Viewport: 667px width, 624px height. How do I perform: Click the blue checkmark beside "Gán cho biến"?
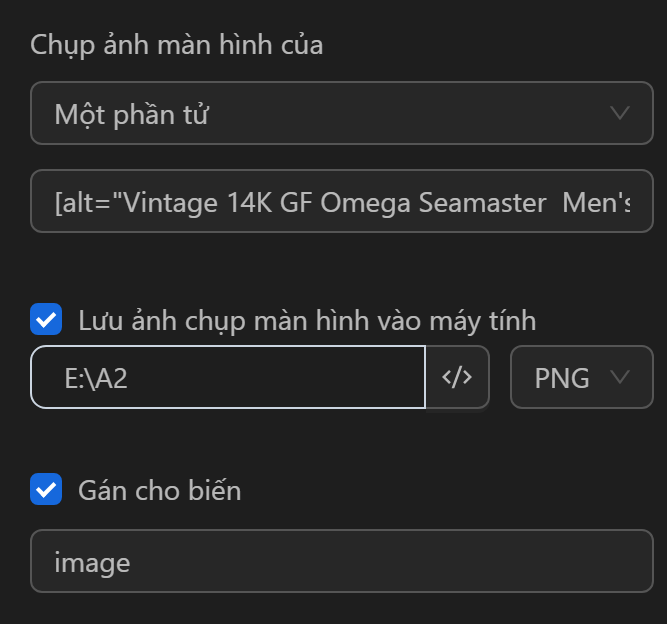[x=46, y=490]
